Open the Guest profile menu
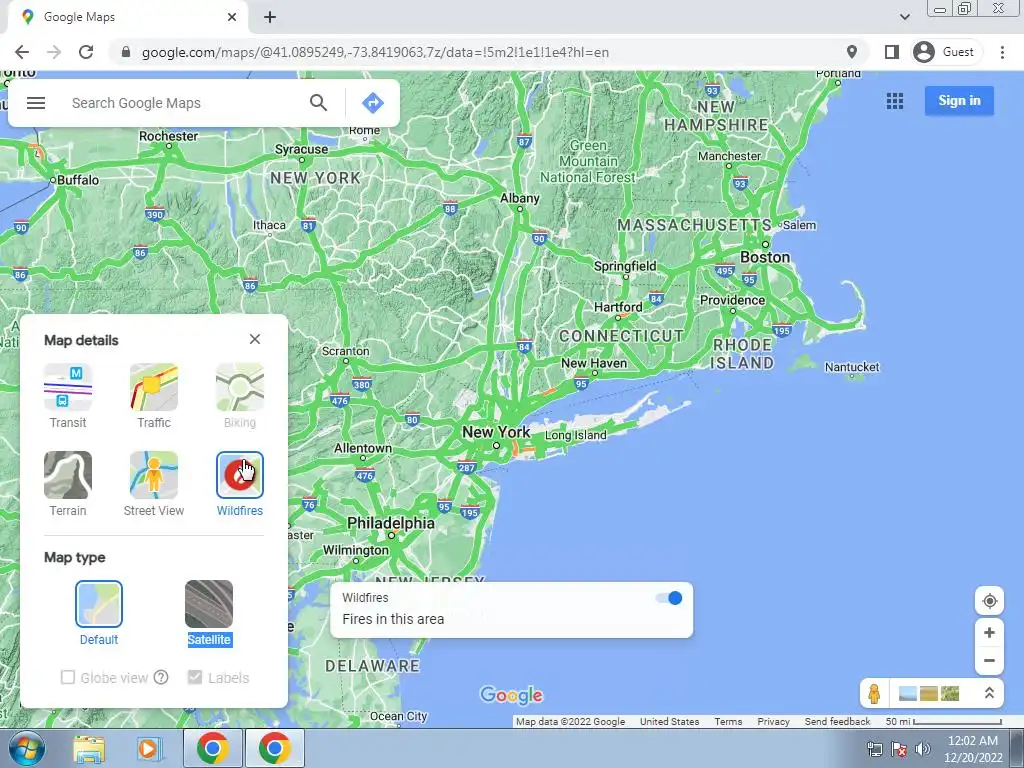This screenshot has width=1024, height=768. (944, 52)
